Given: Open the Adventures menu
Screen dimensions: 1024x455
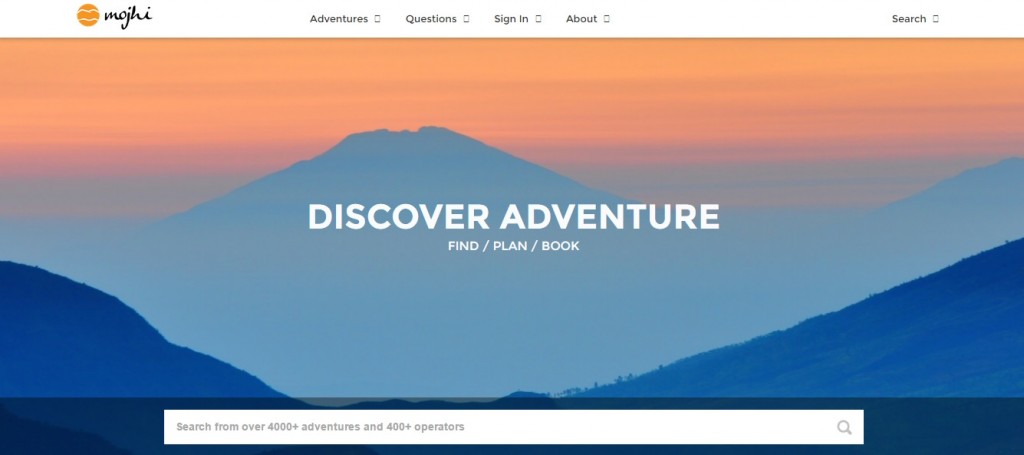Looking at the screenshot, I should (339, 19).
